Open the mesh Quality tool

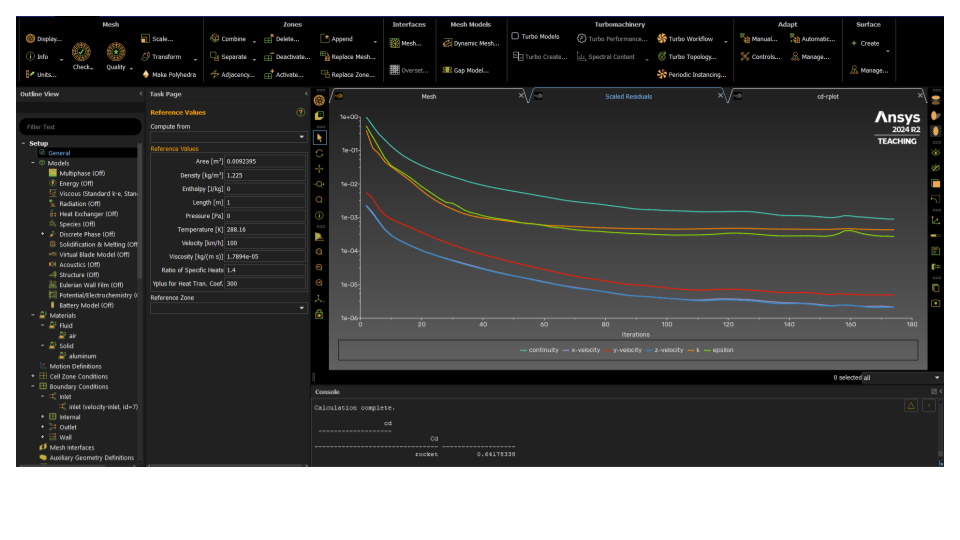pyautogui.click(x=116, y=51)
